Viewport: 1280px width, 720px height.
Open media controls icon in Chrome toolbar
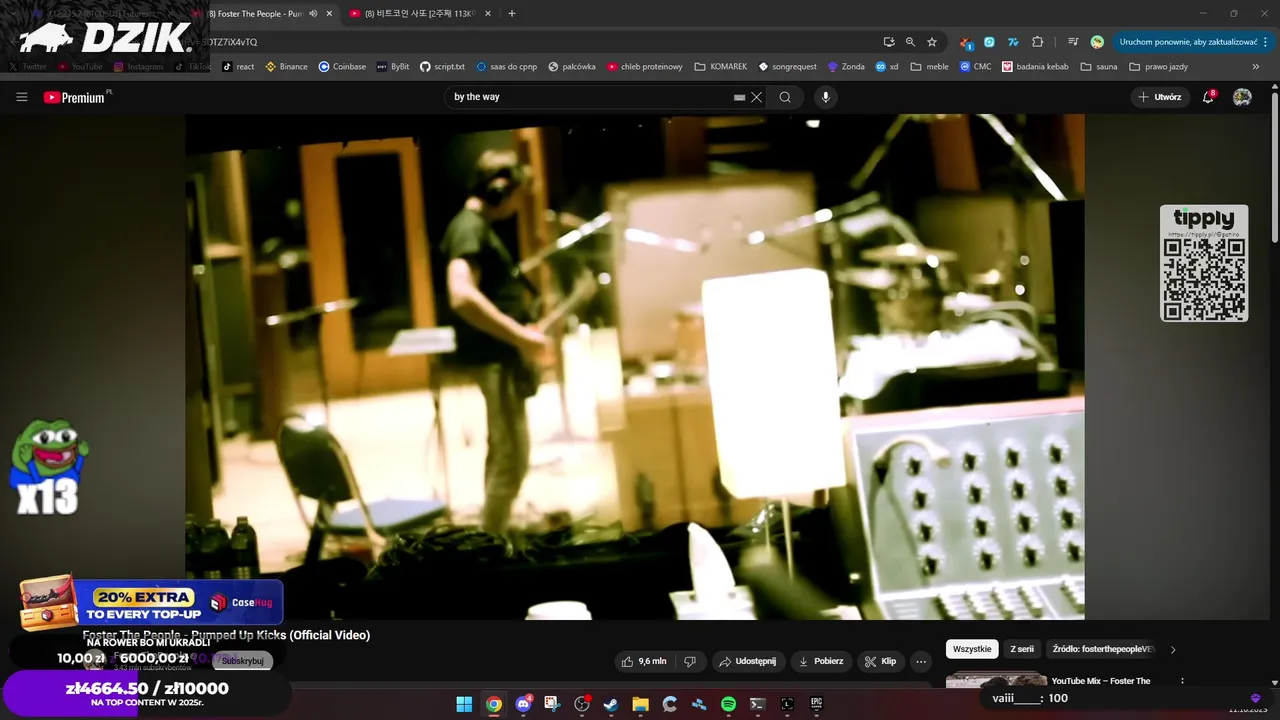coord(1073,42)
